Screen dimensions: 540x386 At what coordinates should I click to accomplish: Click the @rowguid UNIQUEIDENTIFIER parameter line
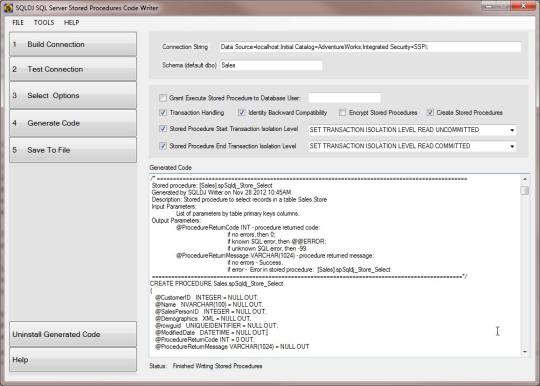click(216, 325)
